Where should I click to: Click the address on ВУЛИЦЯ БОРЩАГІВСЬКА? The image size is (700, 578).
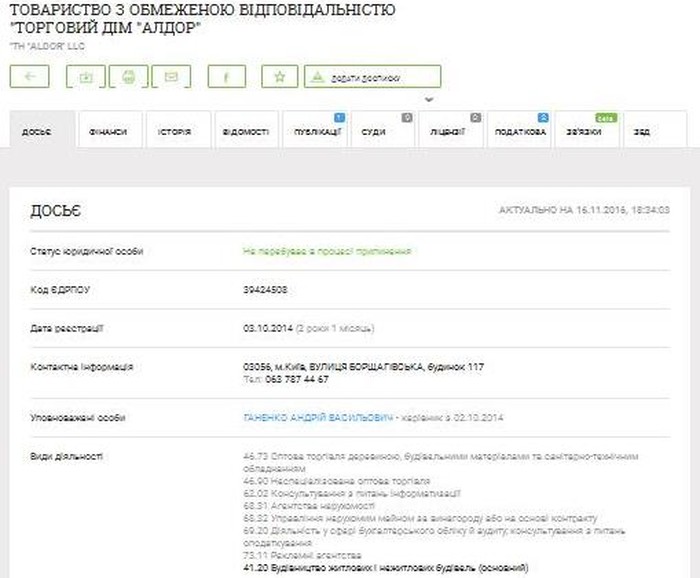point(363,367)
